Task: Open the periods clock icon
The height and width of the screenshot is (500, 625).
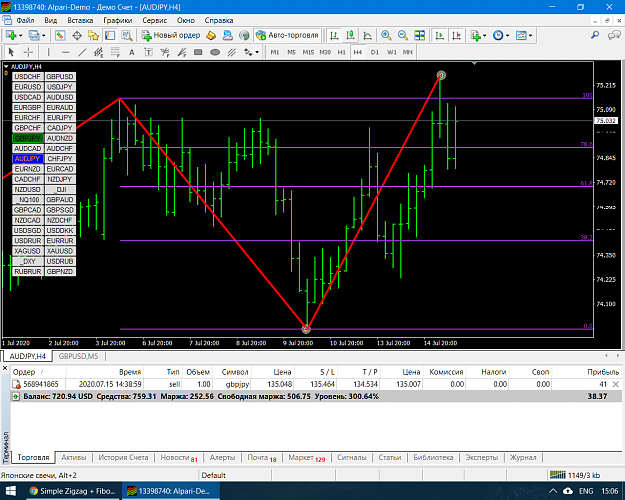Action: click(x=498, y=35)
